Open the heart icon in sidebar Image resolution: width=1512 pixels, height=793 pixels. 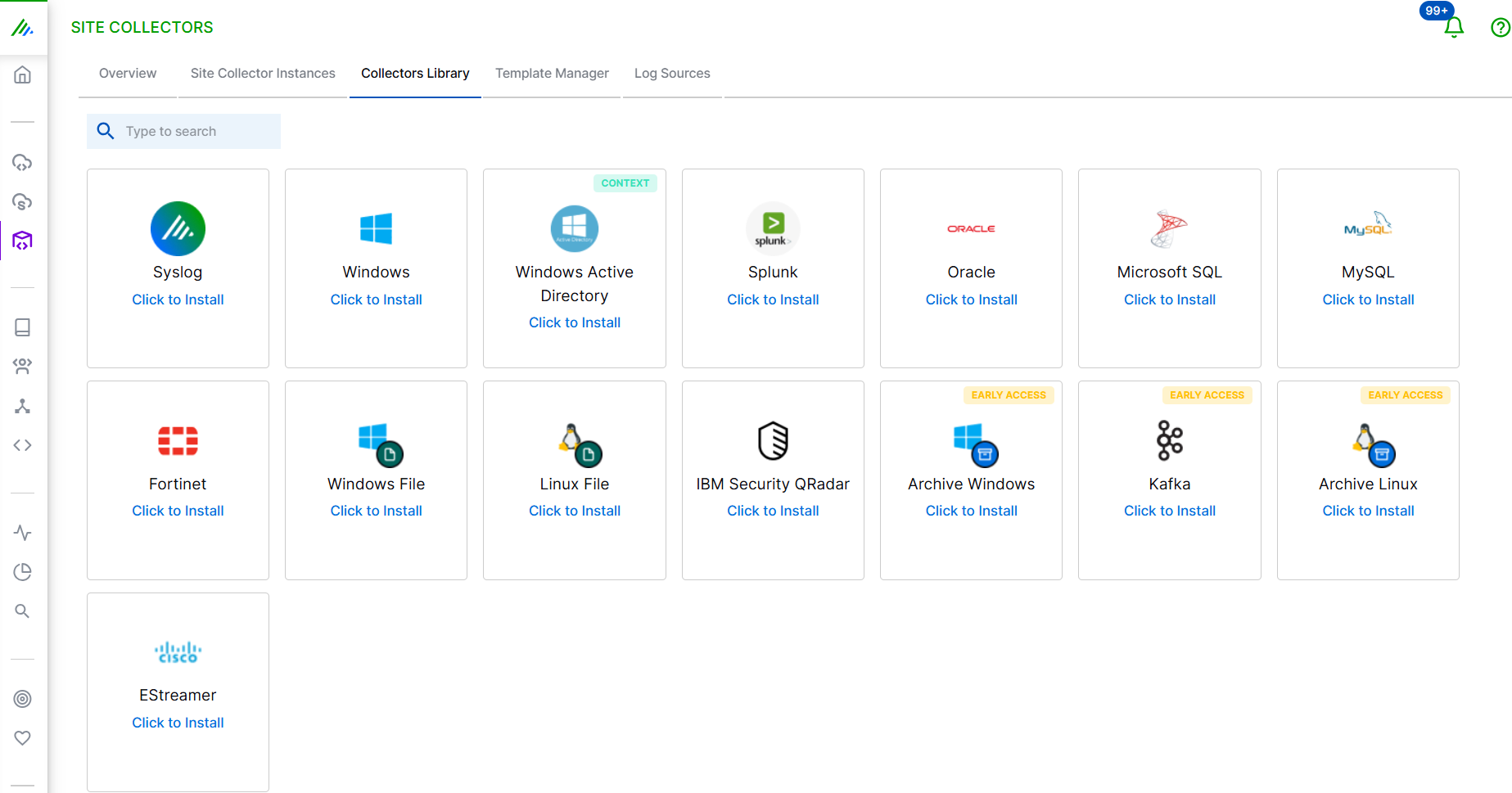tap(23, 737)
